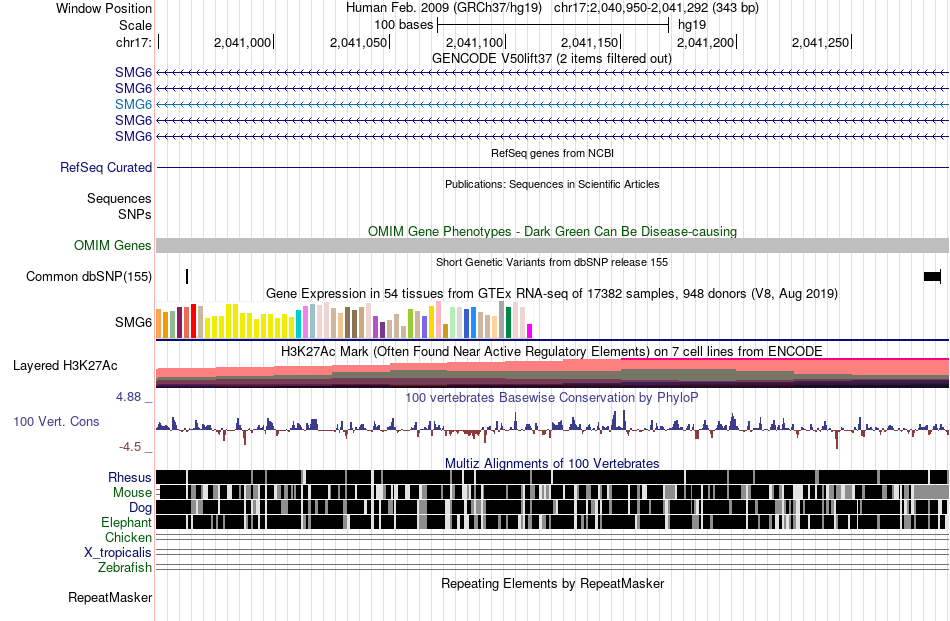The image size is (950, 621).
Task: Click the thin dbSNP variant tick mark
Action: click(187, 276)
